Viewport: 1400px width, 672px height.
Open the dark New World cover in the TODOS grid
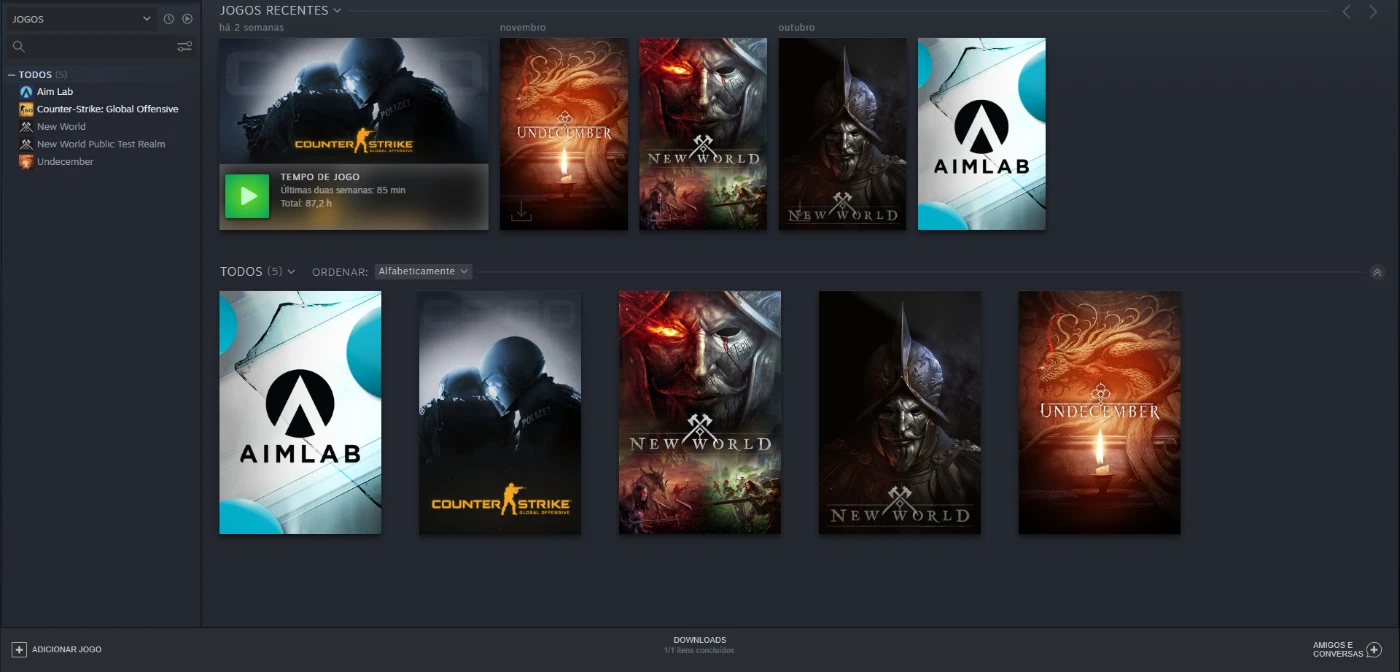coord(900,412)
